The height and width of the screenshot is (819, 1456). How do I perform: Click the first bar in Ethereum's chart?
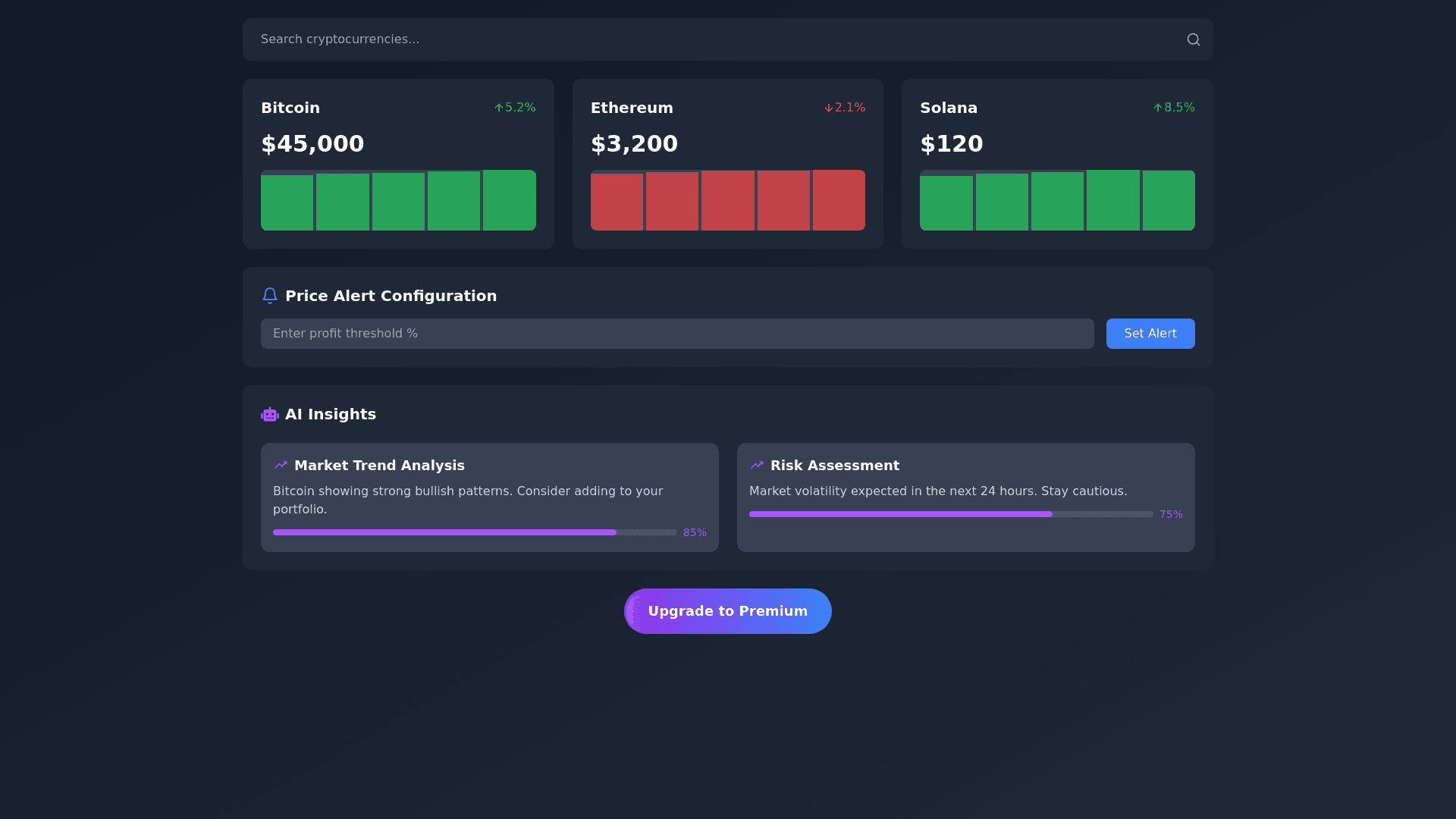pyautogui.click(x=617, y=202)
